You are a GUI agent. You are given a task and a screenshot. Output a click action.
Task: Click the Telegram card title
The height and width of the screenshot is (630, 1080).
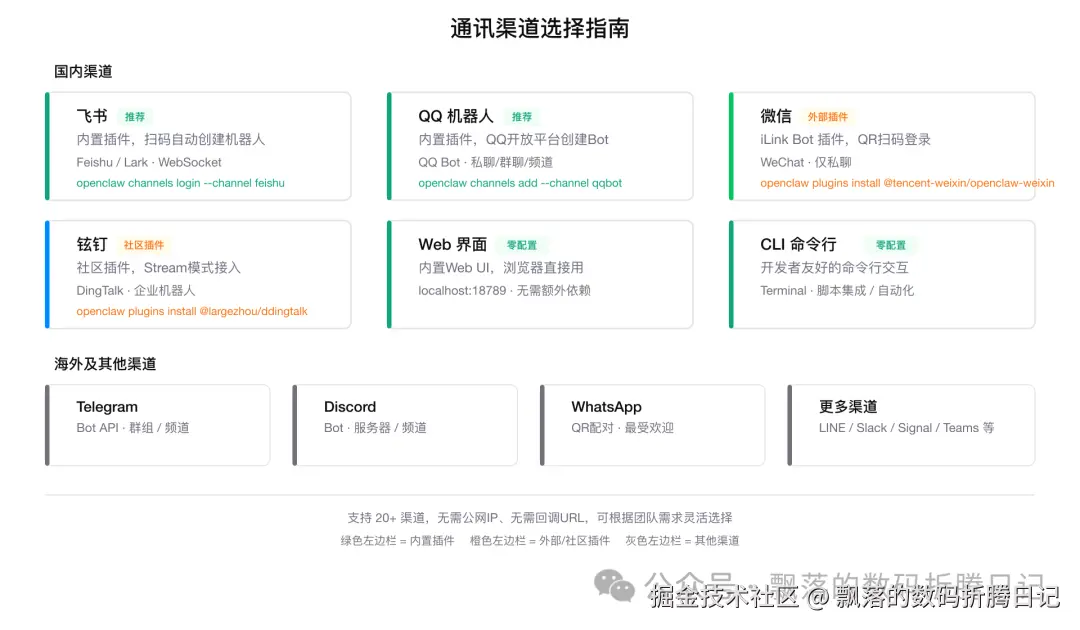click(x=107, y=407)
